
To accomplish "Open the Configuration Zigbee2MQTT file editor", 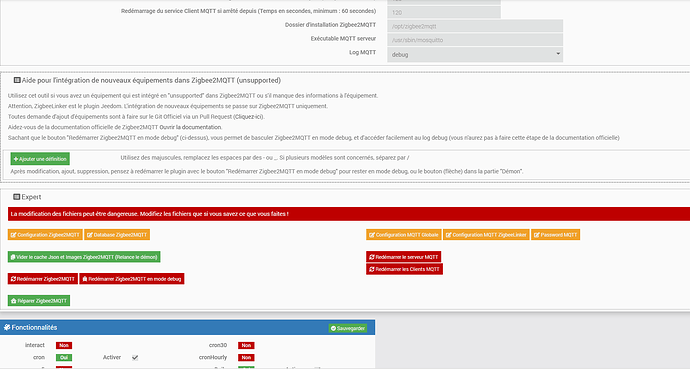I will click(x=45, y=235).
